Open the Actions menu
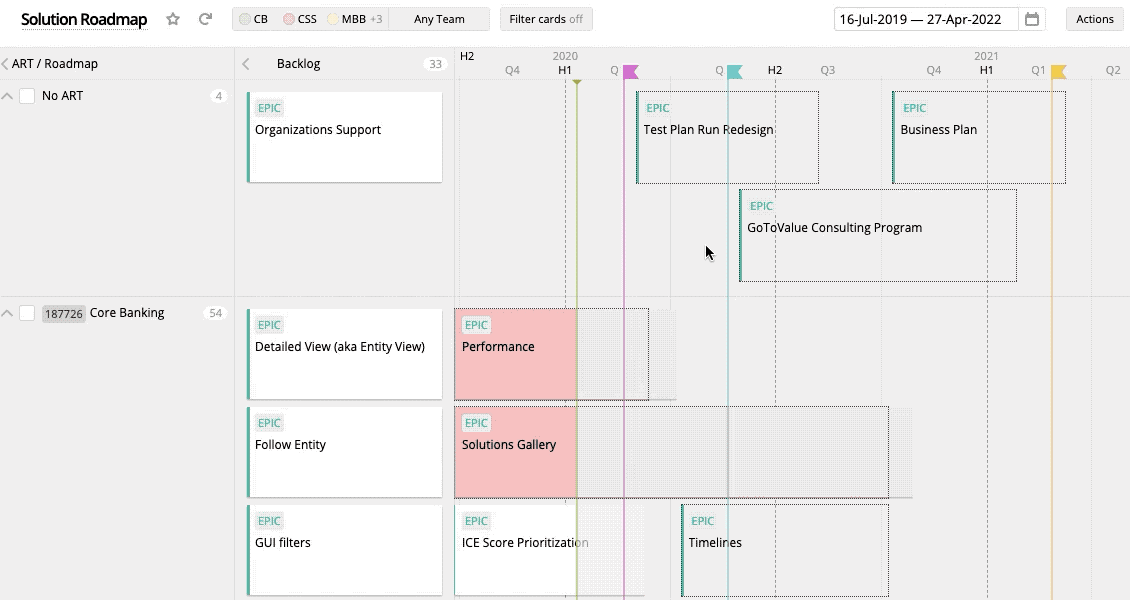Image resolution: width=1130 pixels, height=600 pixels. [1095, 18]
